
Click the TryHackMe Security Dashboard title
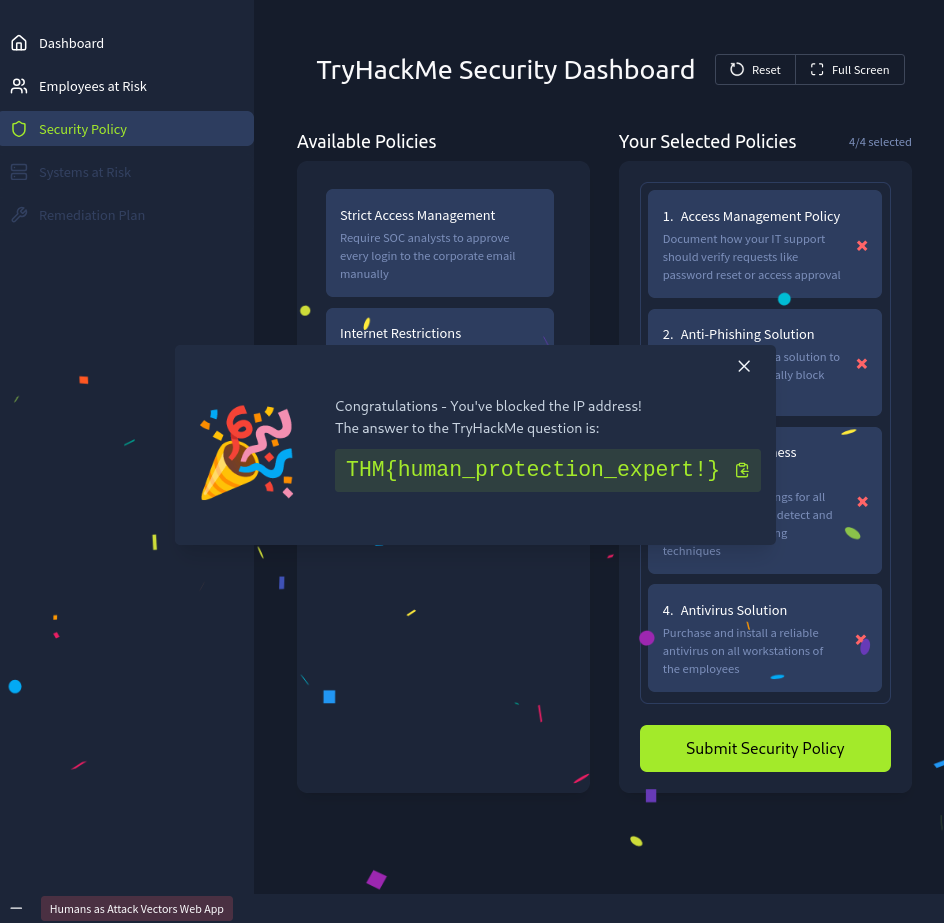pos(506,70)
